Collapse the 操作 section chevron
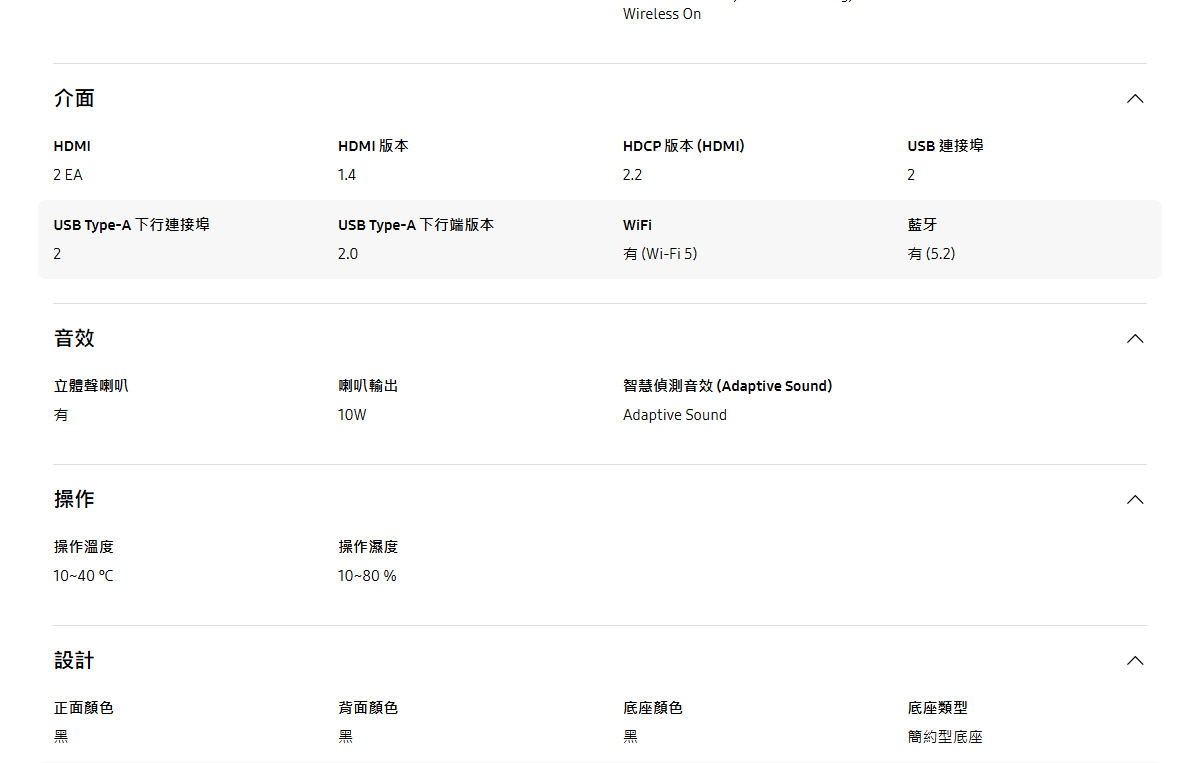The height and width of the screenshot is (763, 1200). [1135, 499]
